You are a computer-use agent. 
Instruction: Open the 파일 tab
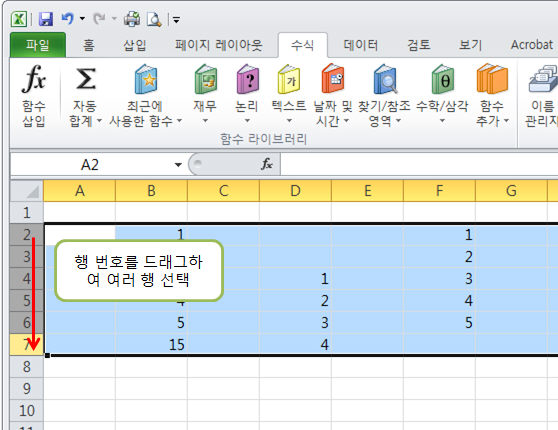click(x=38, y=45)
